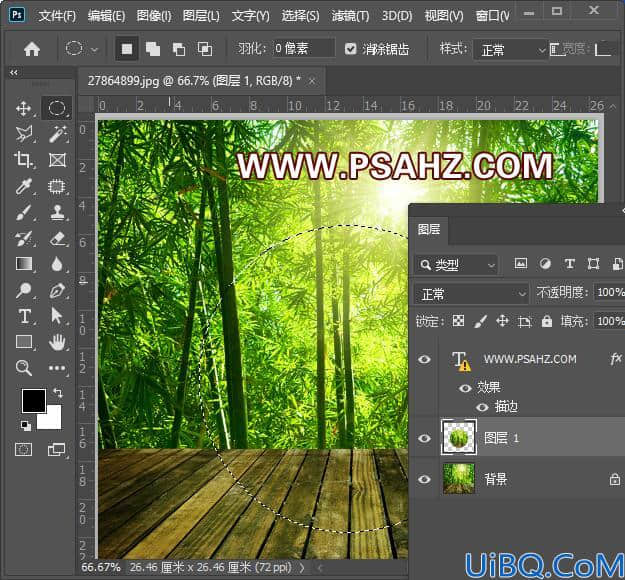Select the Polygonal Lasso tool
The image size is (625, 580).
24,134
